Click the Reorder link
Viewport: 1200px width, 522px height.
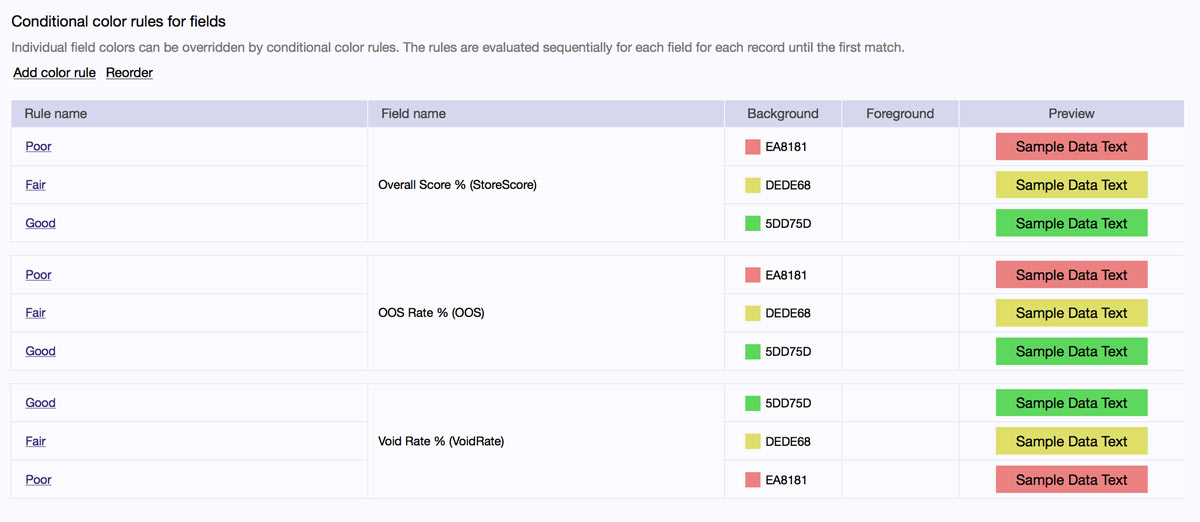coord(129,73)
